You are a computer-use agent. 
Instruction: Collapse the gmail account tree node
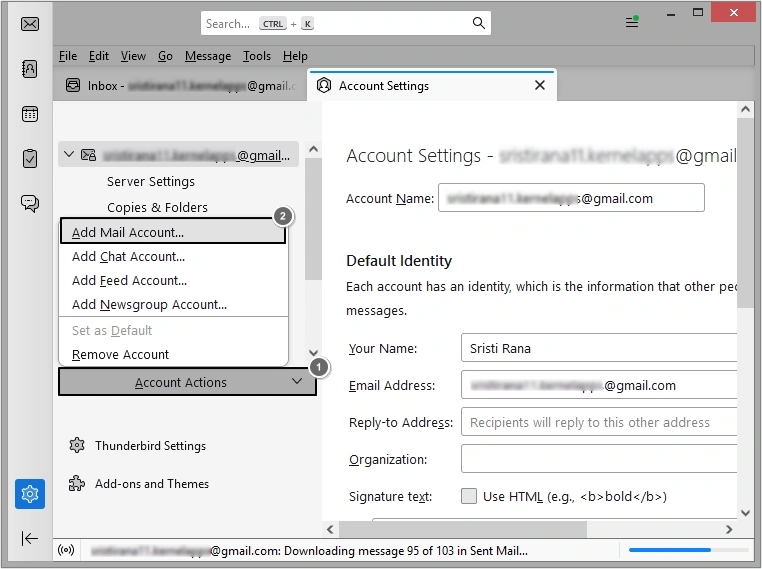point(69,155)
